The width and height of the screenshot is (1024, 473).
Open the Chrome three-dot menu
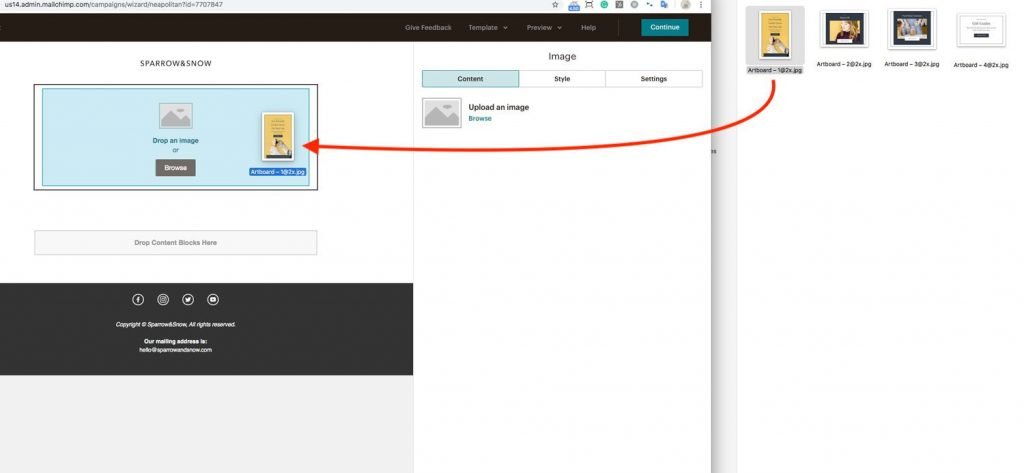click(703, 5)
